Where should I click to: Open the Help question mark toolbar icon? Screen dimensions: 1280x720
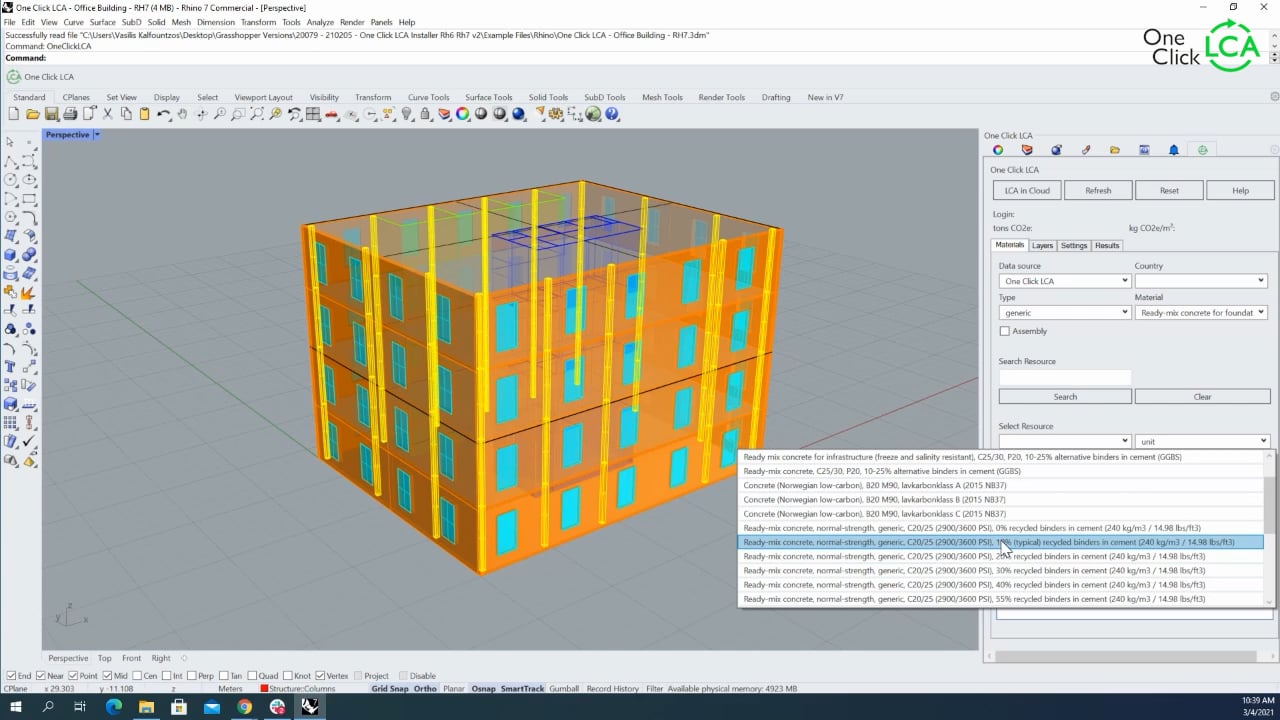(612, 115)
